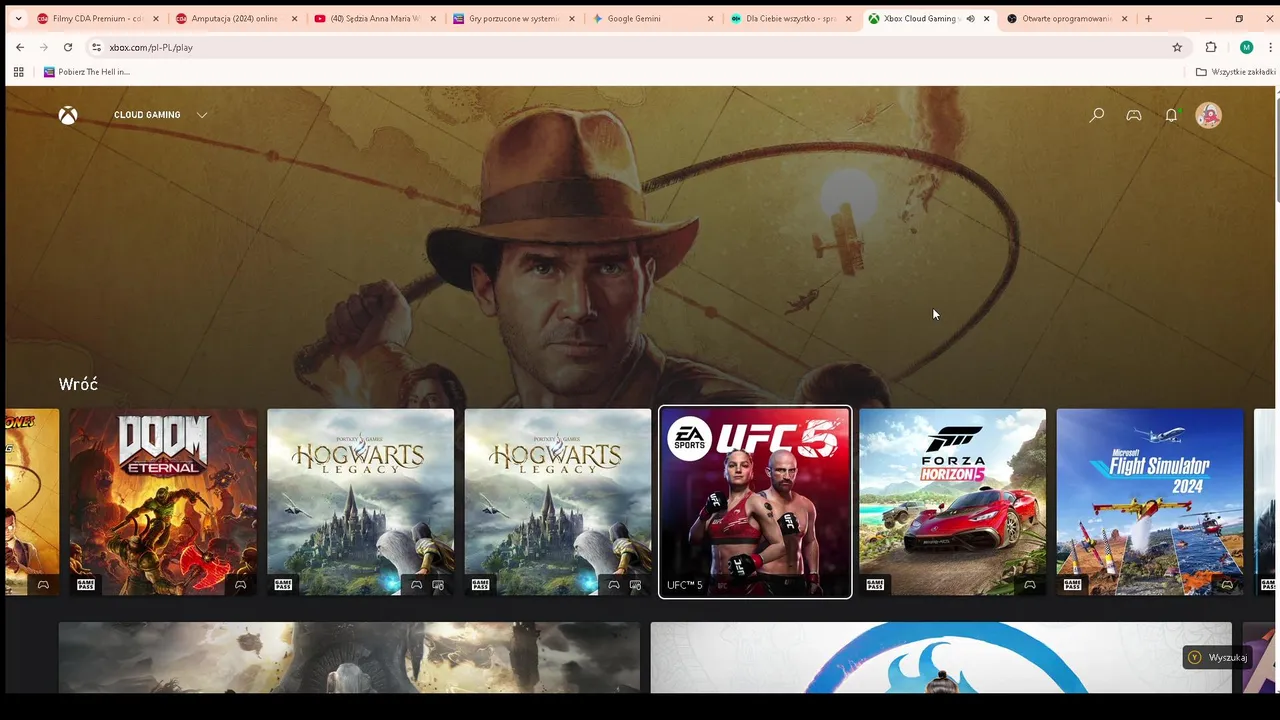Open the notifications bell icon

1171,115
